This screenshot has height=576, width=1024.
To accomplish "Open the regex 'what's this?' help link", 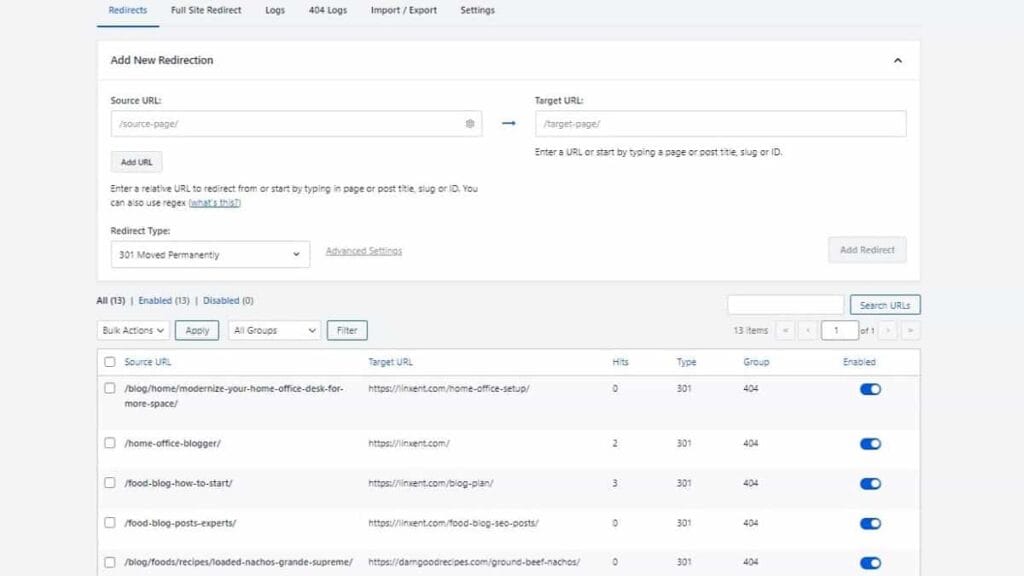I will 215,203.
